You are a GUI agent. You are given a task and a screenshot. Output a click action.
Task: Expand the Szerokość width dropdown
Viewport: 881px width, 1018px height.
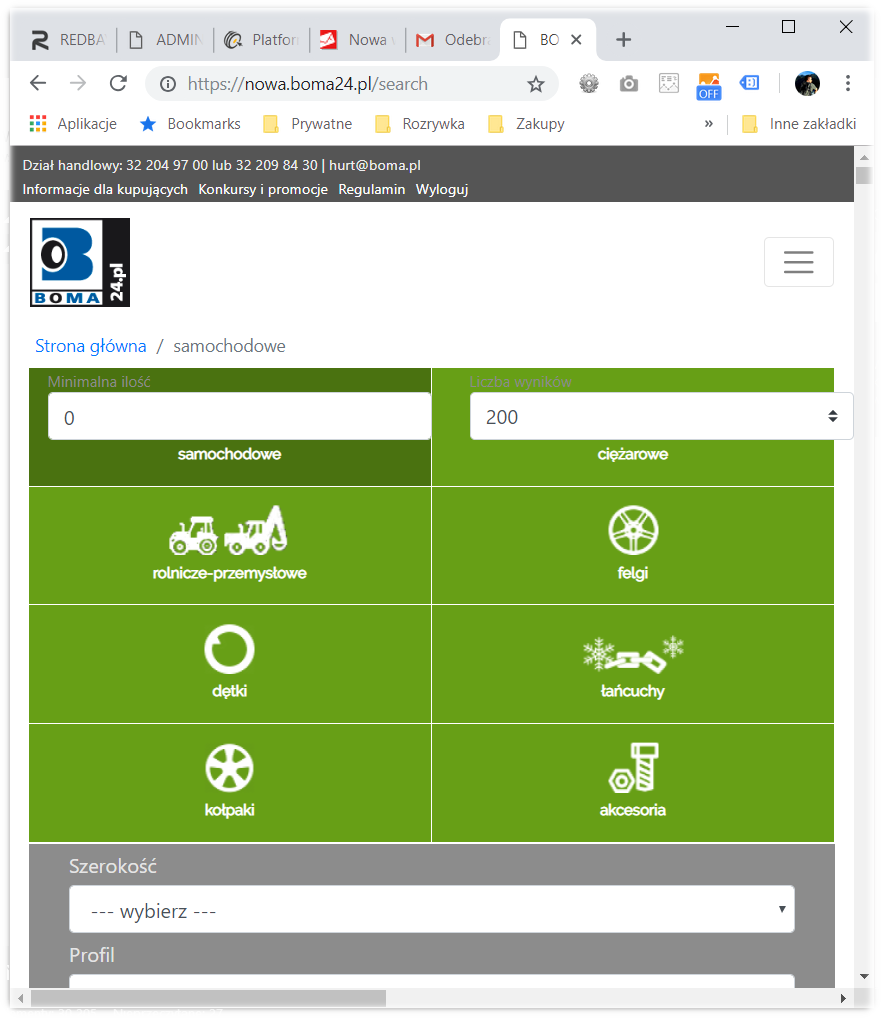tap(431, 909)
